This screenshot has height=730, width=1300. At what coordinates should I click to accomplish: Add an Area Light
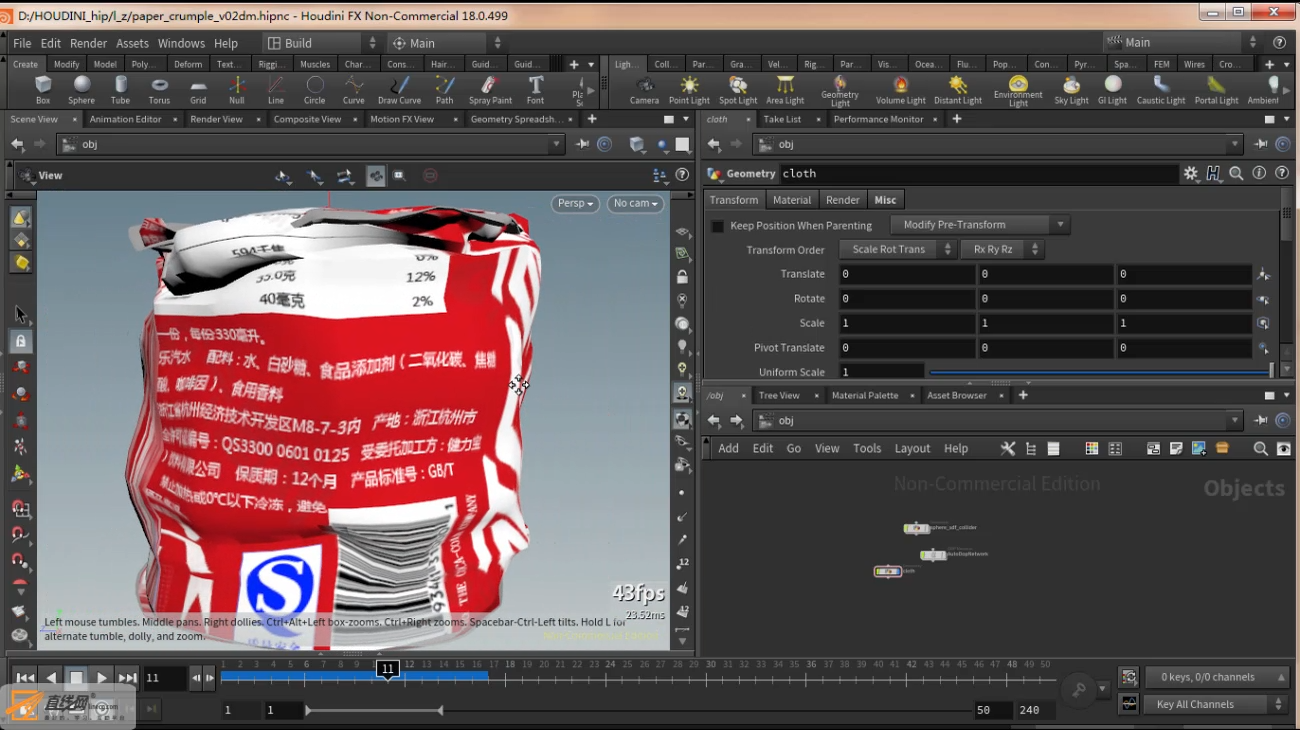tap(785, 90)
